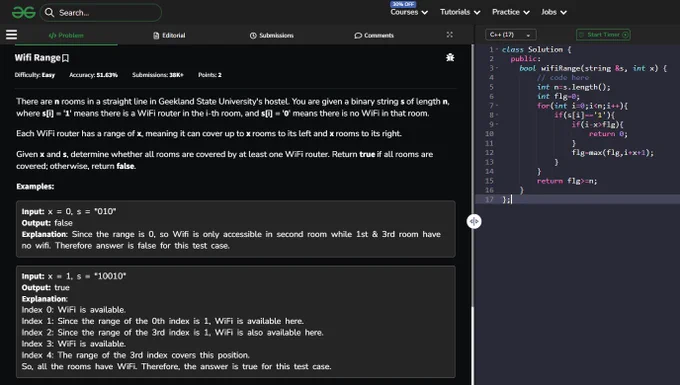Collapse code fold at line 7
Image resolution: width=680 pixels, height=385 pixels.
497,106
